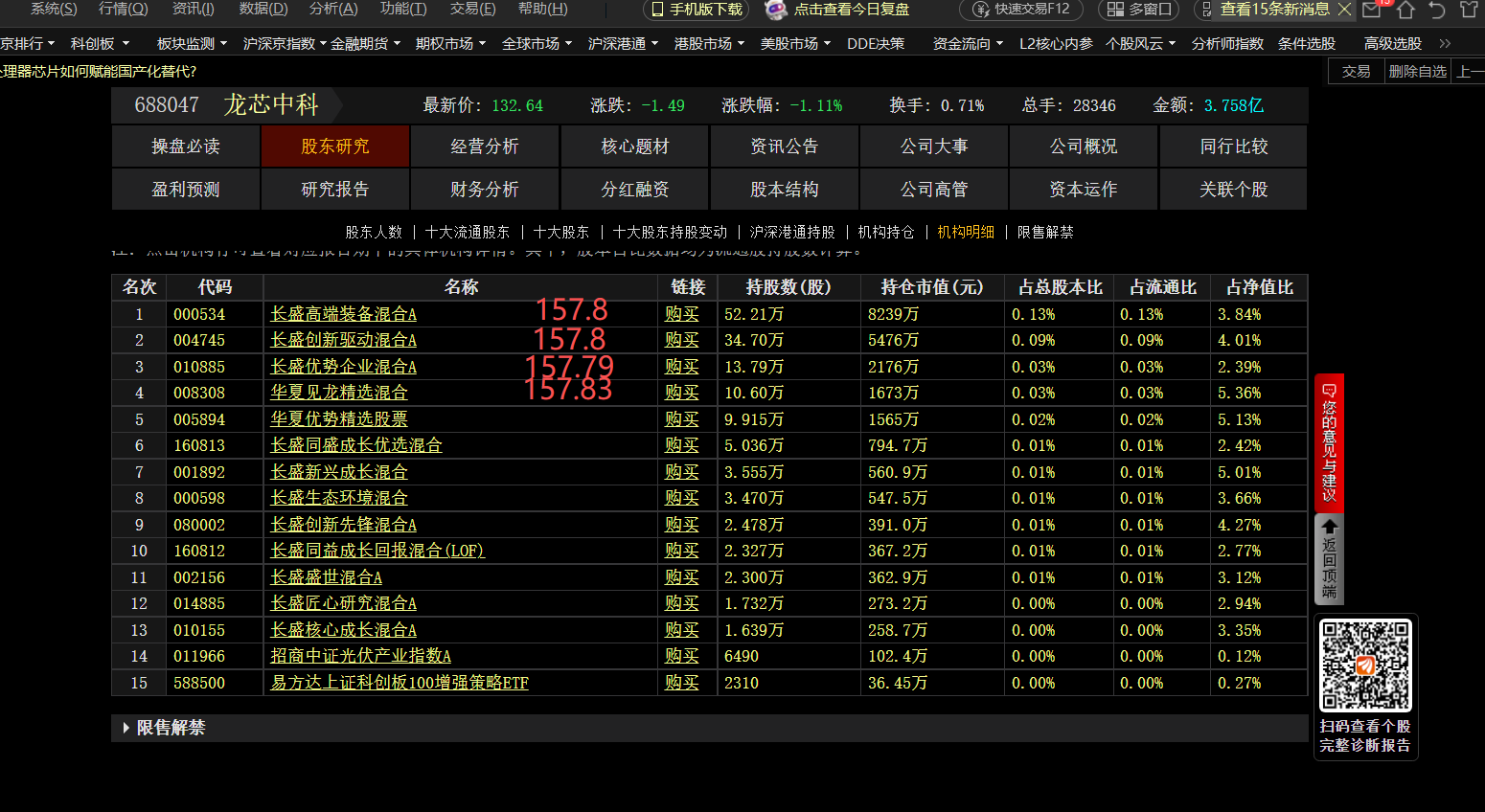The image size is (1485, 812).
Task: Click 购买 link for 招商中证光伏产业指数A
Action: point(682,656)
